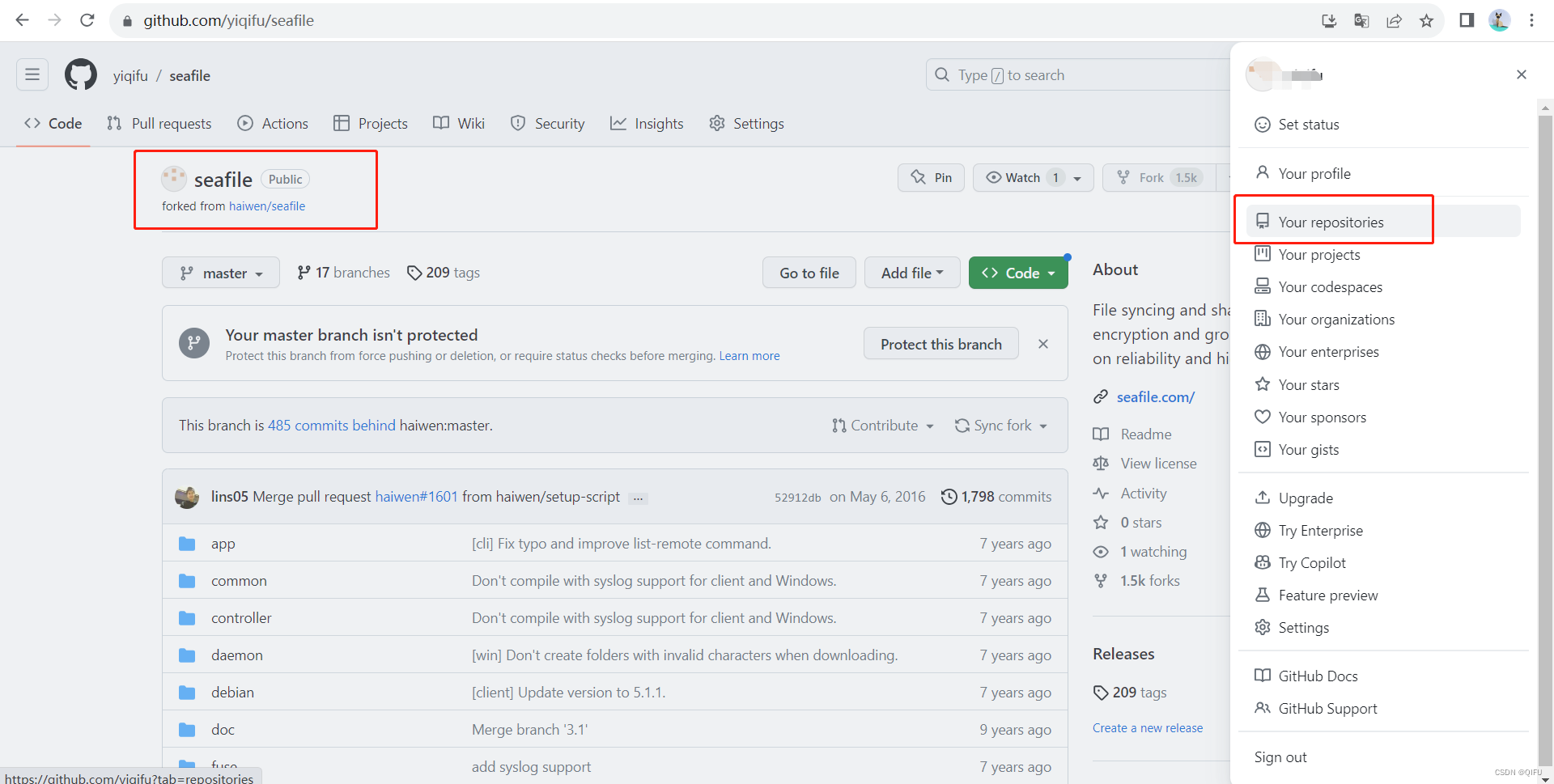The width and height of the screenshot is (1554, 784).
Task: Click the Protect this branch button
Action: coord(940,343)
